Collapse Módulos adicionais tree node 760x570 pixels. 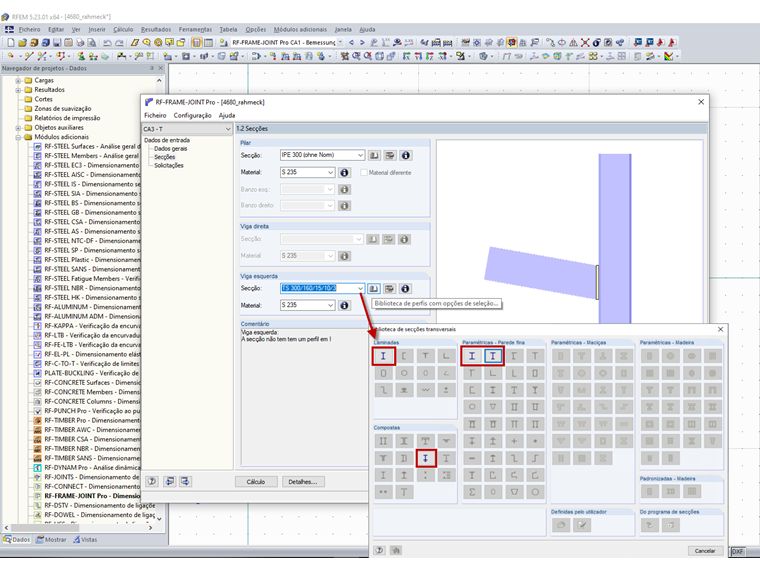pos(18,137)
